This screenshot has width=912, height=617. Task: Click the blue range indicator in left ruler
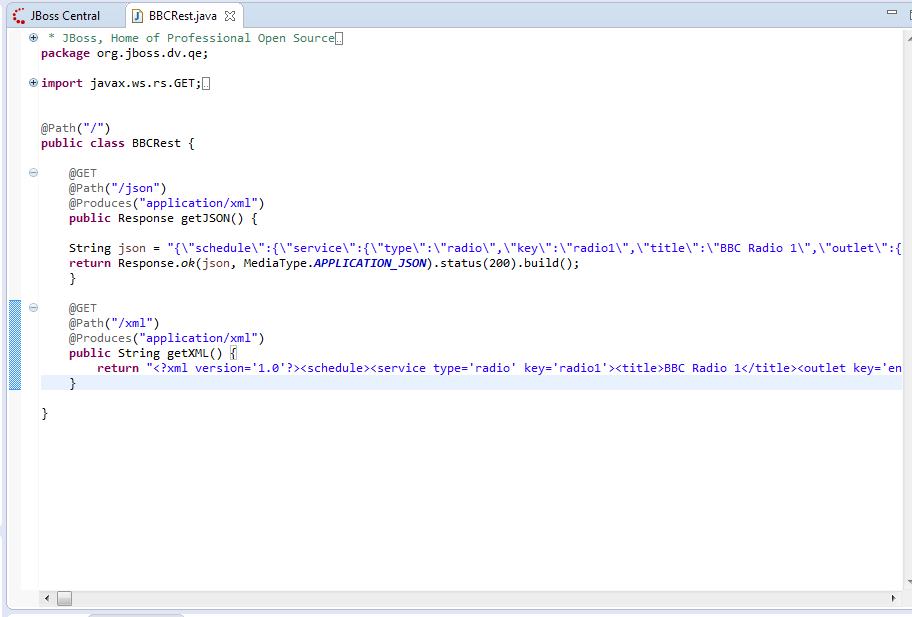coord(15,345)
